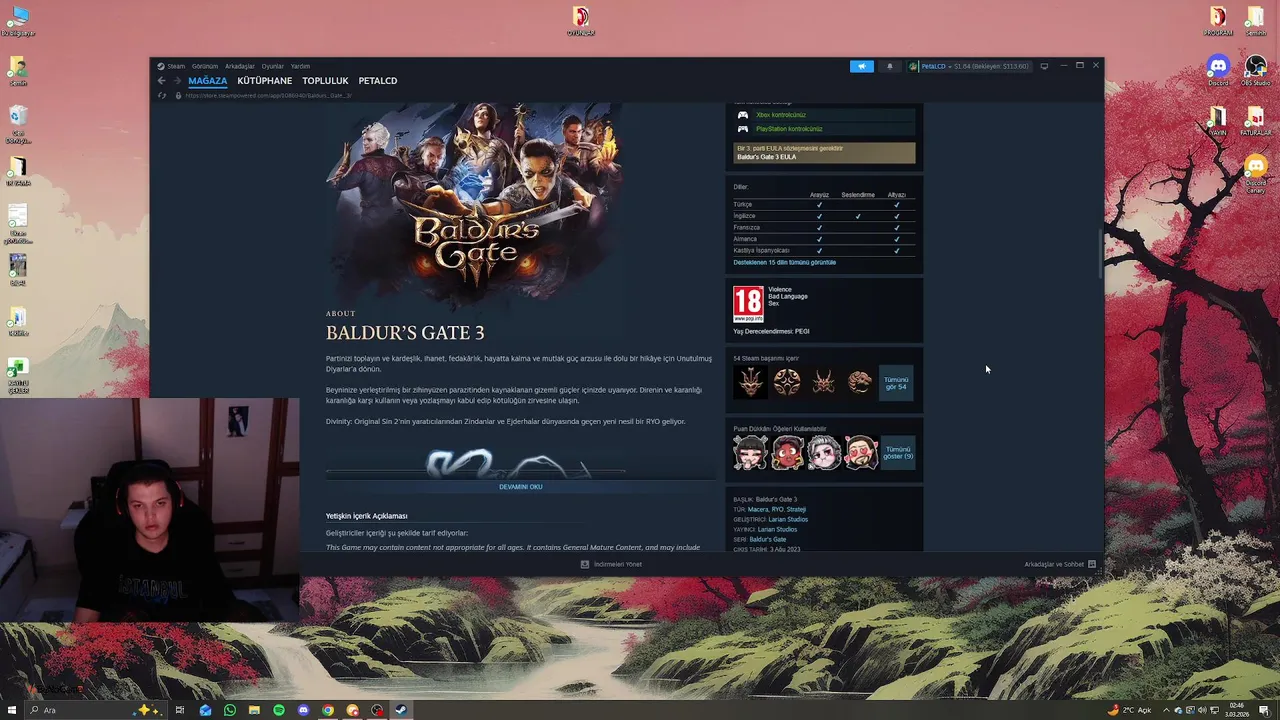1280x720 pixels.
Task: Click the Xbox controller icon
Action: point(743,115)
